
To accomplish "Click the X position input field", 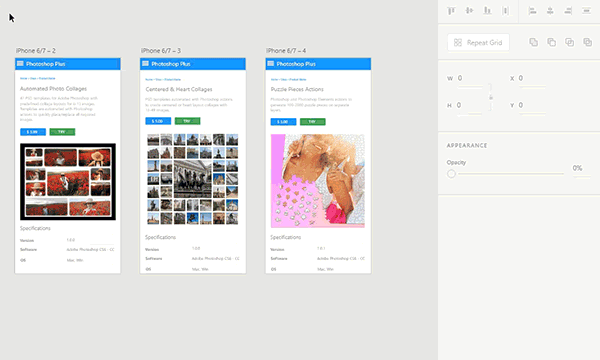I will pyautogui.click(x=532, y=78).
